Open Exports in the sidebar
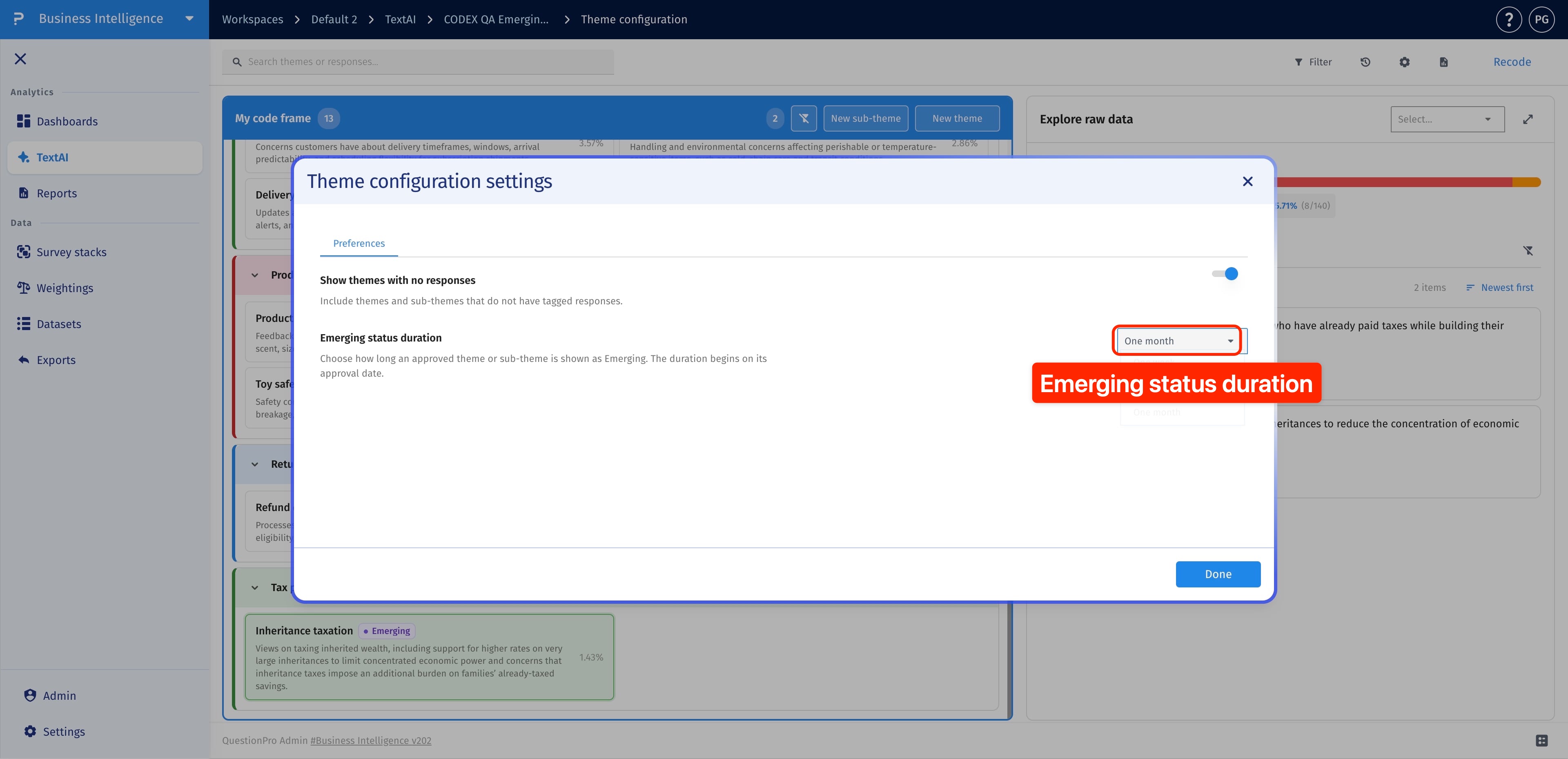The image size is (1568, 759). click(x=105, y=360)
